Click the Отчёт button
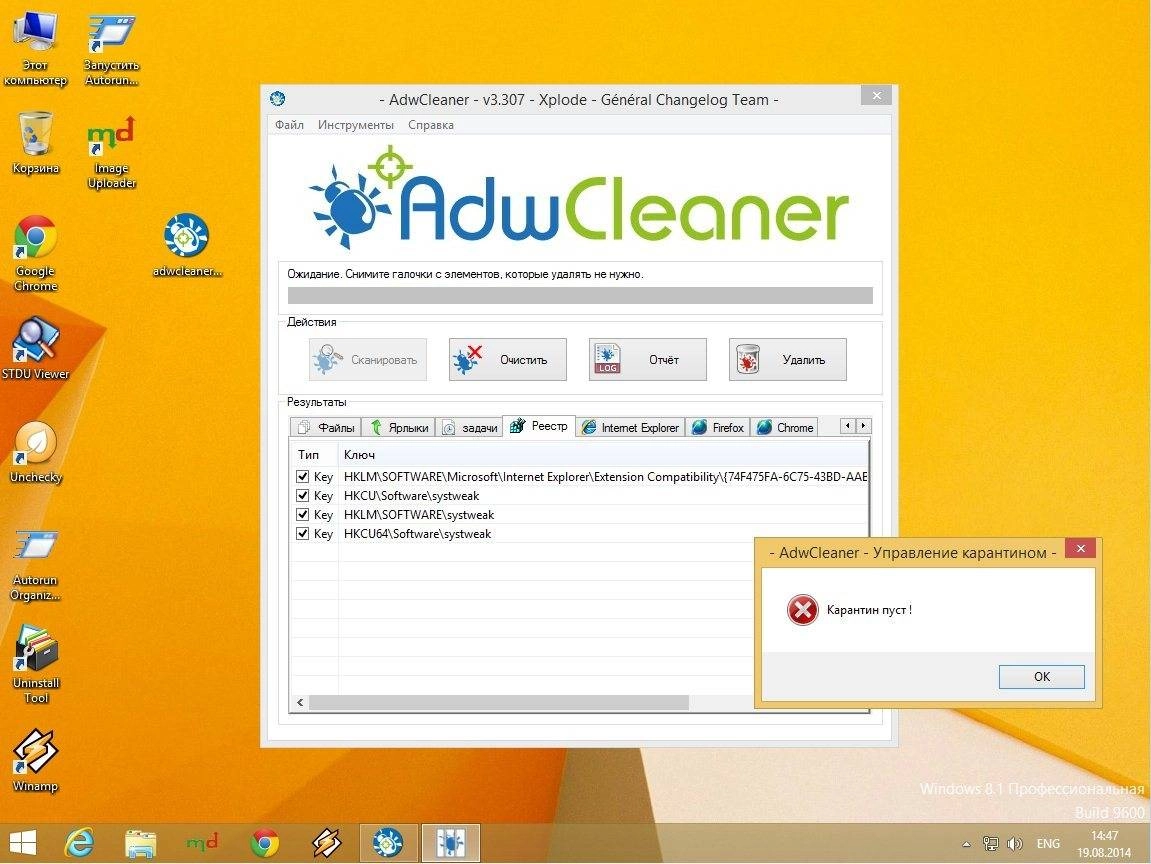The width and height of the screenshot is (1151, 864). click(x=647, y=360)
